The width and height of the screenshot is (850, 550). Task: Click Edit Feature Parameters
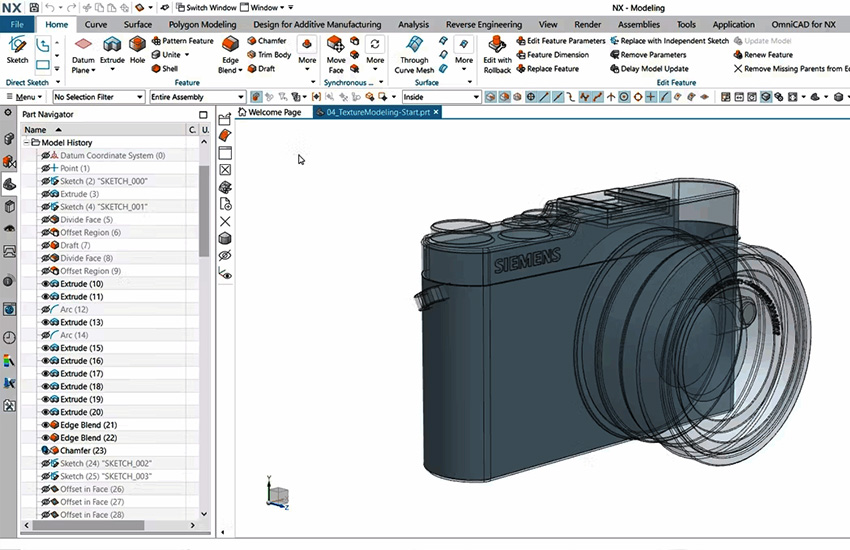click(561, 41)
